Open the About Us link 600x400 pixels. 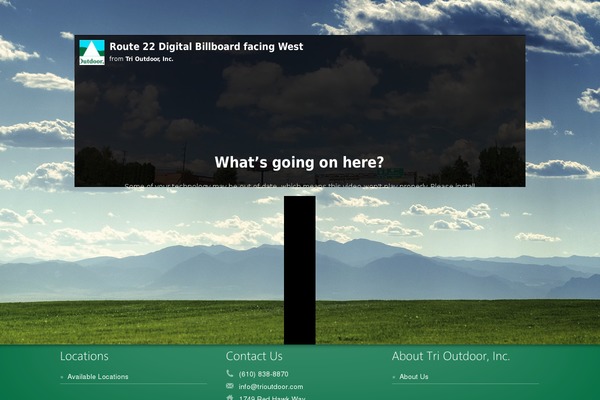pyautogui.click(x=414, y=377)
